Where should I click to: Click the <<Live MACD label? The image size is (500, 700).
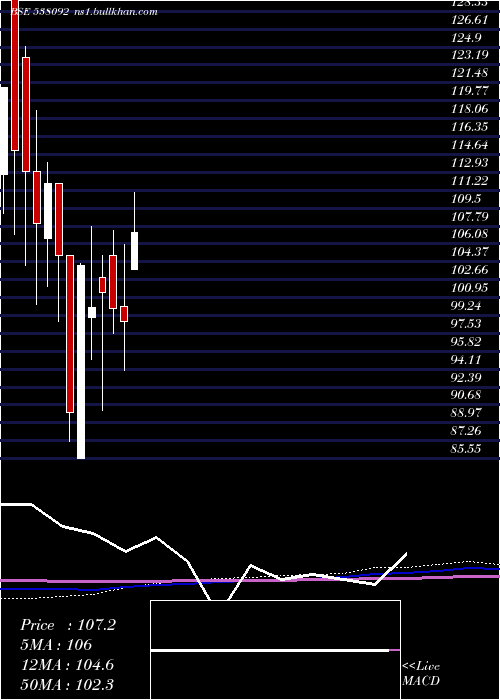[421, 674]
